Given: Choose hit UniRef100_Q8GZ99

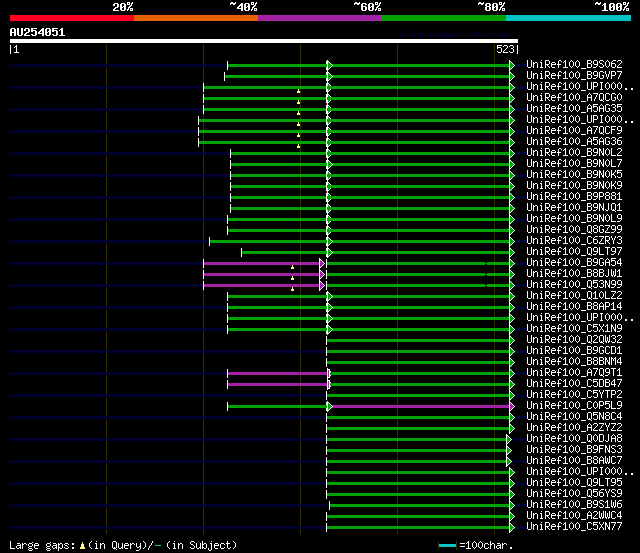Looking at the screenshot, I should tap(574, 230).
